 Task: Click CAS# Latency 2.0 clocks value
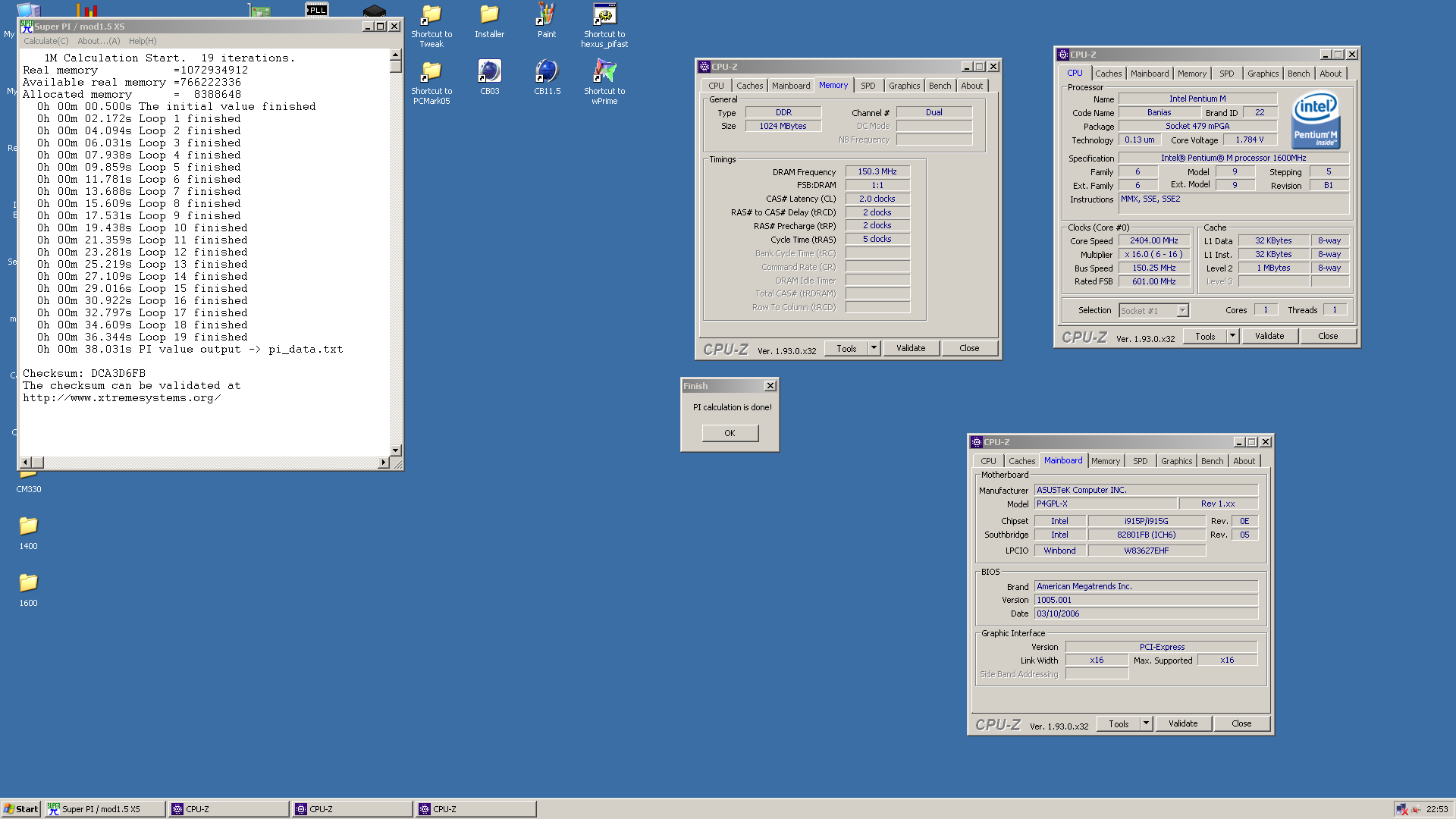877,199
